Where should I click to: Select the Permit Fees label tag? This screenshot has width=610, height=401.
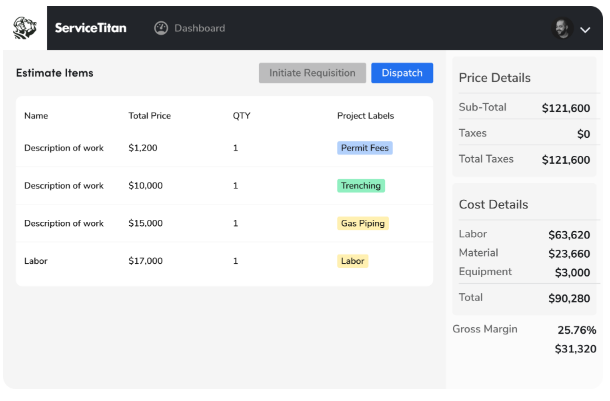coord(364,148)
